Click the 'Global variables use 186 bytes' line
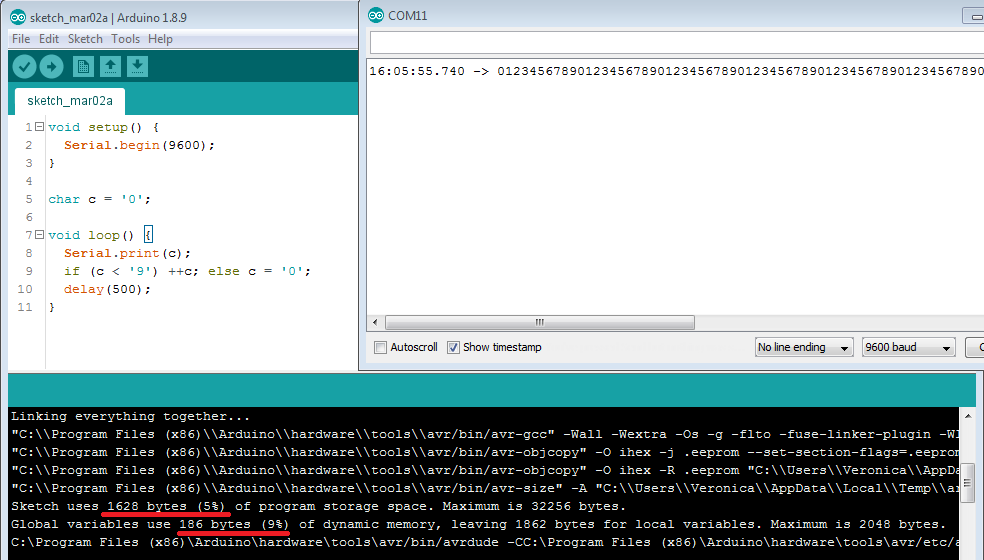Viewport: 984px width, 560px height. 478,524
